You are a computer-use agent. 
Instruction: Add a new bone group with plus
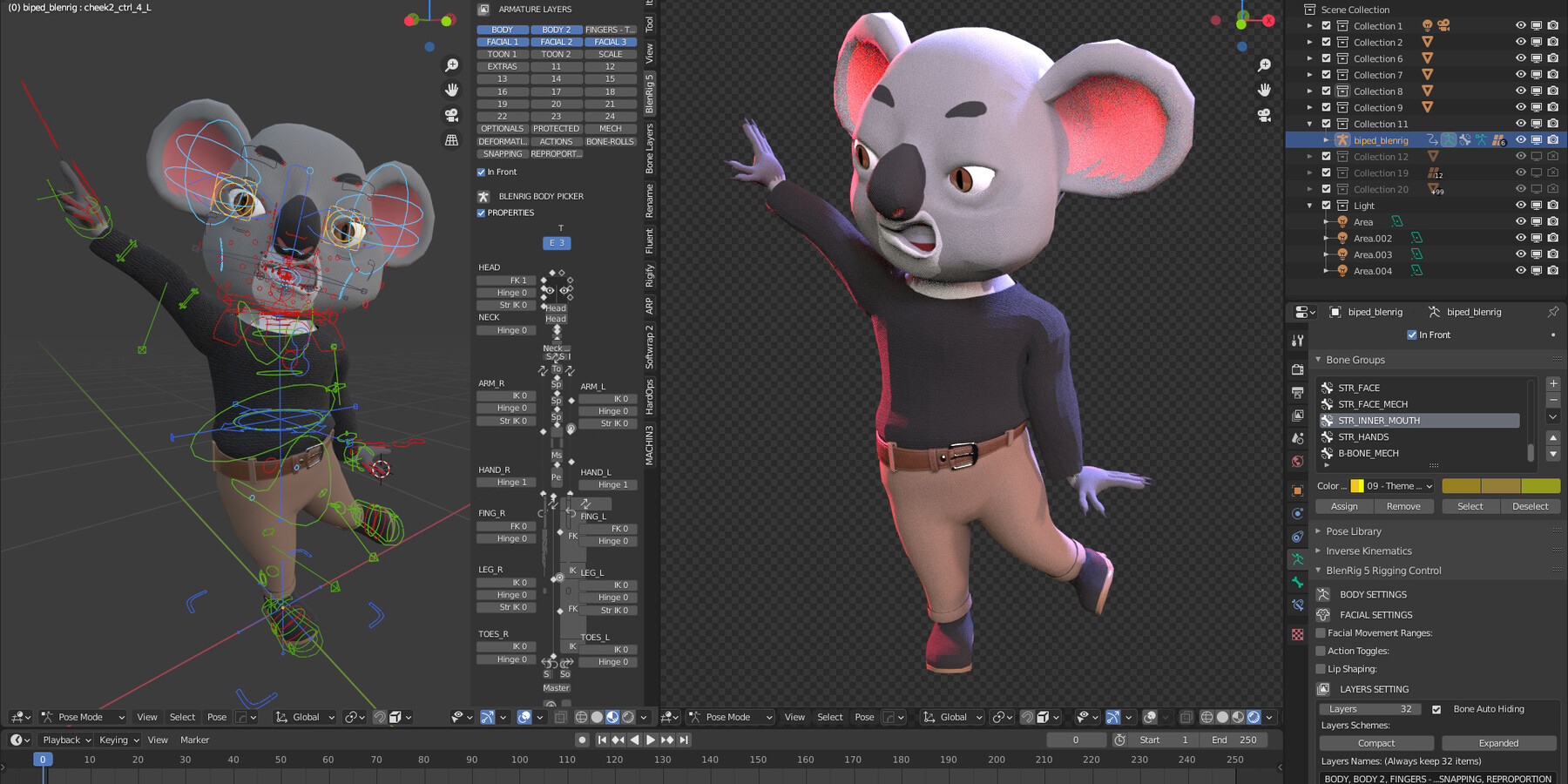(1553, 384)
